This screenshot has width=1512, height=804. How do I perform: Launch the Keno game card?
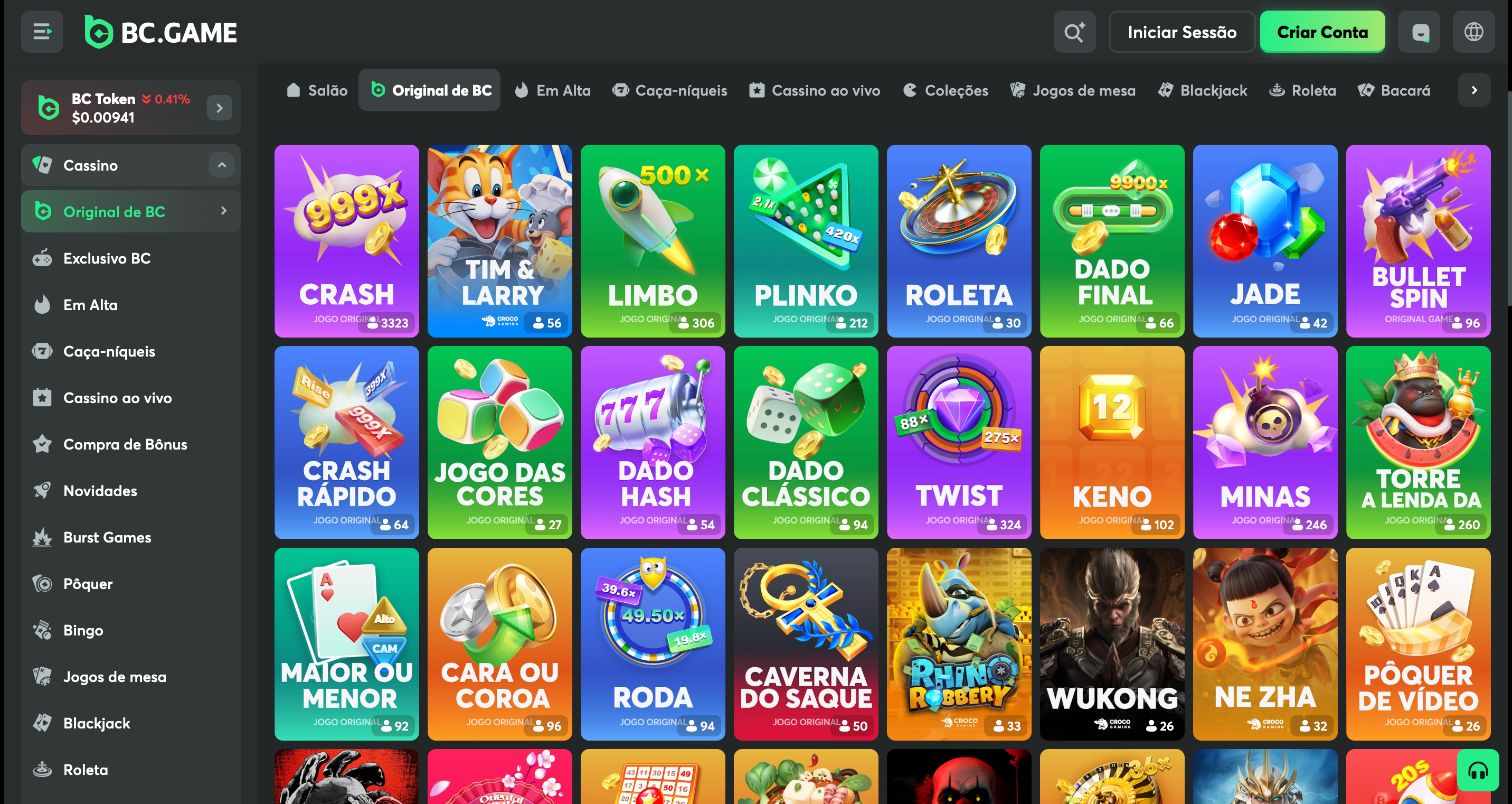coord(1112,442)
